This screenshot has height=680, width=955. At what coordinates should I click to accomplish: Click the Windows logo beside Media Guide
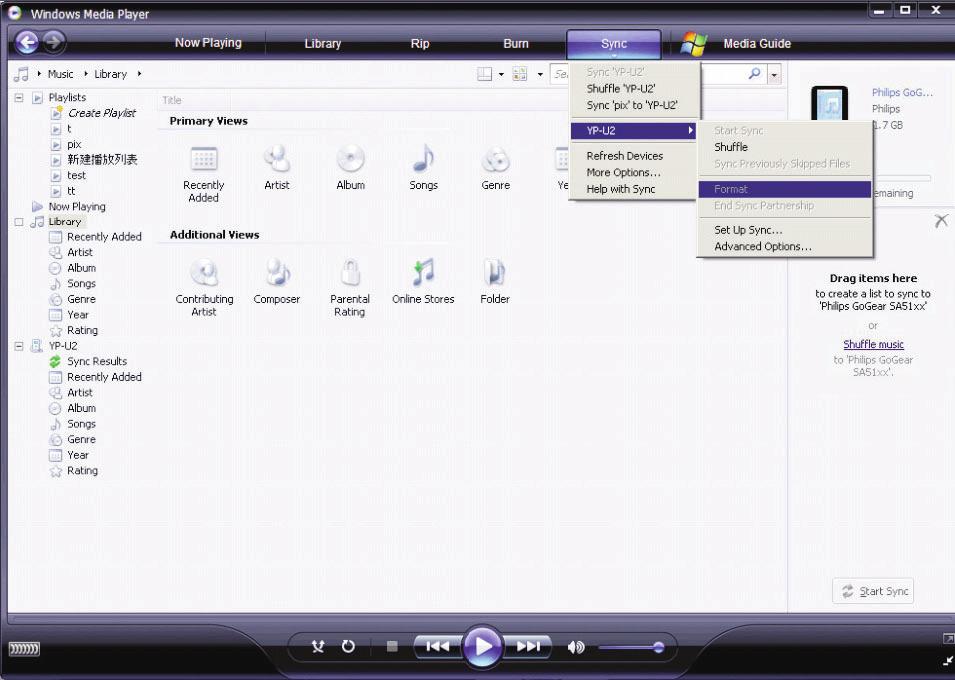pyautogui.click(x=694, y=44)
